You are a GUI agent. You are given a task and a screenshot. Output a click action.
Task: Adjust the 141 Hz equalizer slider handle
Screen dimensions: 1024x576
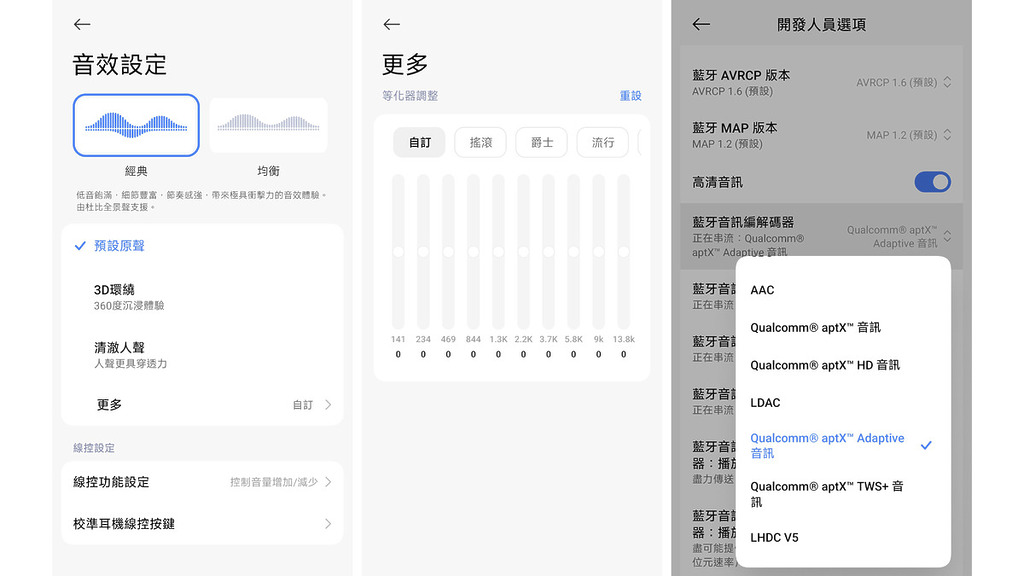[x=398, y=251]
